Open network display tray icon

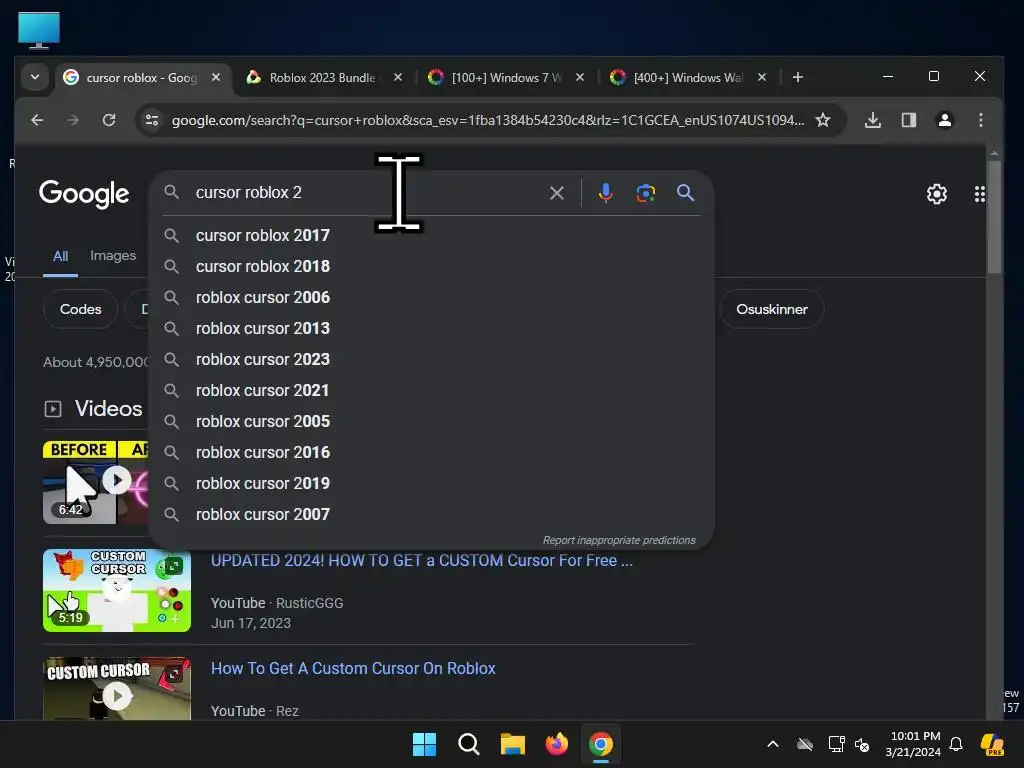pyautogui.click(x=837, y=744)
